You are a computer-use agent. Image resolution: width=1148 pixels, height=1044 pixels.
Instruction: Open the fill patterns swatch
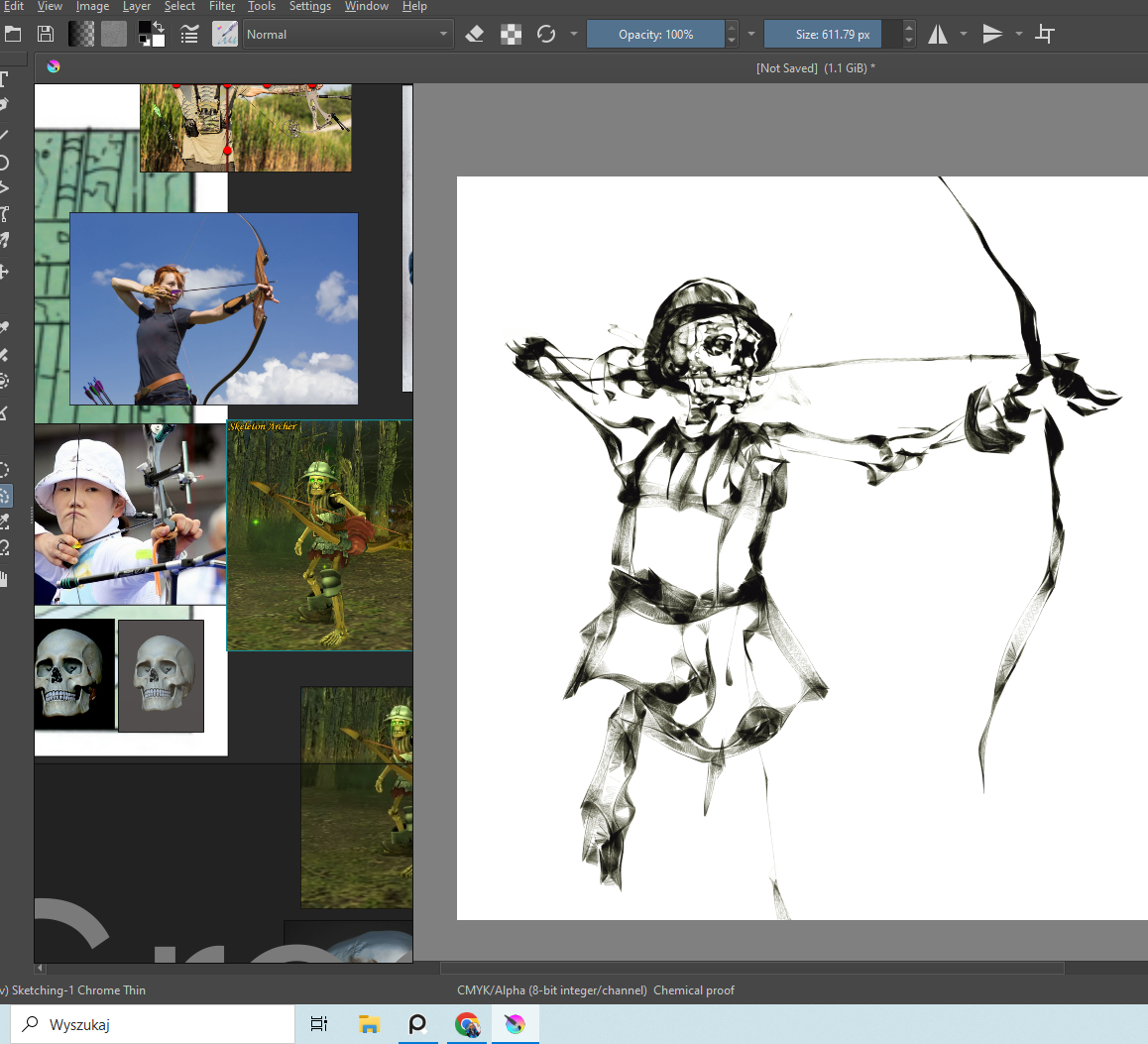114,34
